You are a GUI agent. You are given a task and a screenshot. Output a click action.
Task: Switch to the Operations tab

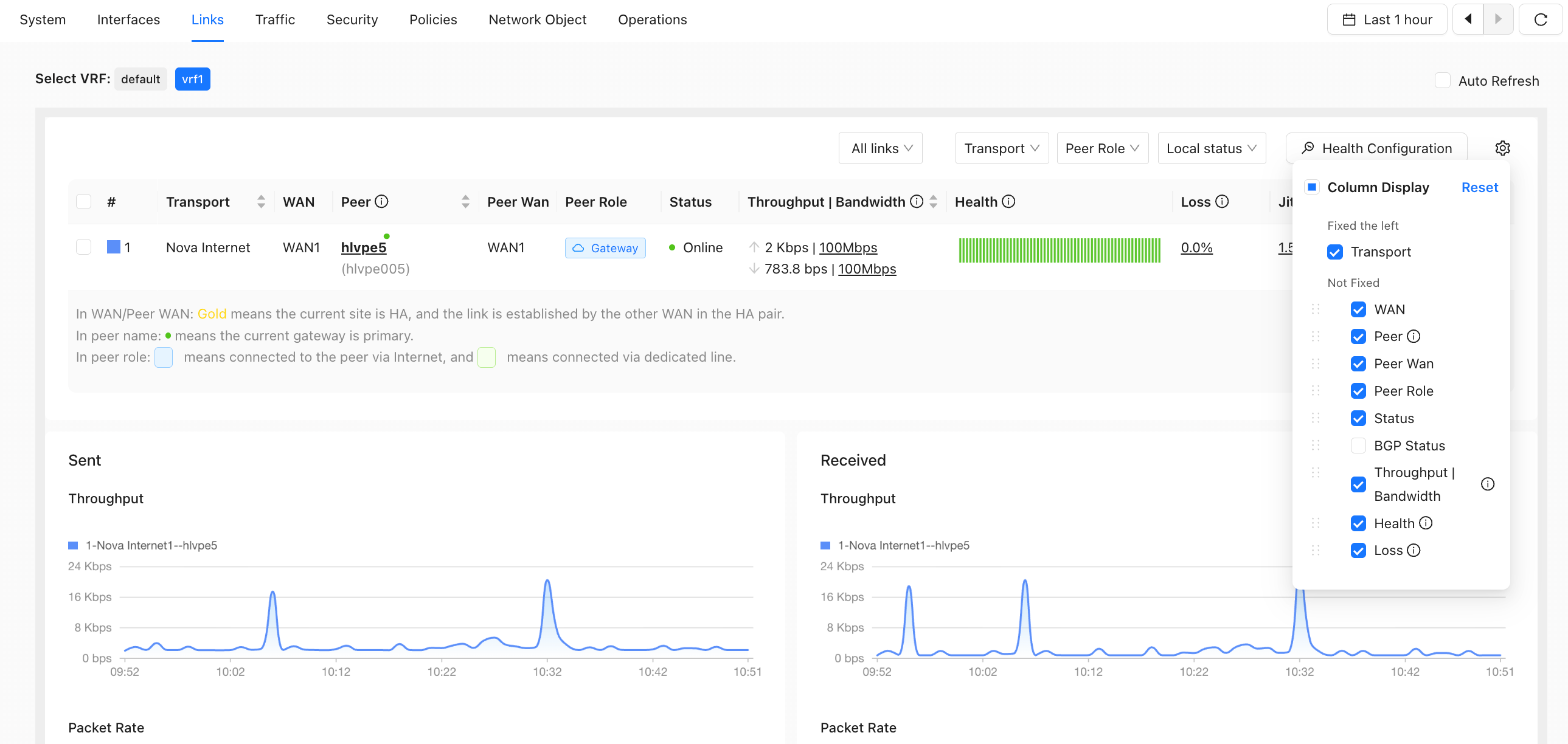pyautogui.click(x=652, y=19)
